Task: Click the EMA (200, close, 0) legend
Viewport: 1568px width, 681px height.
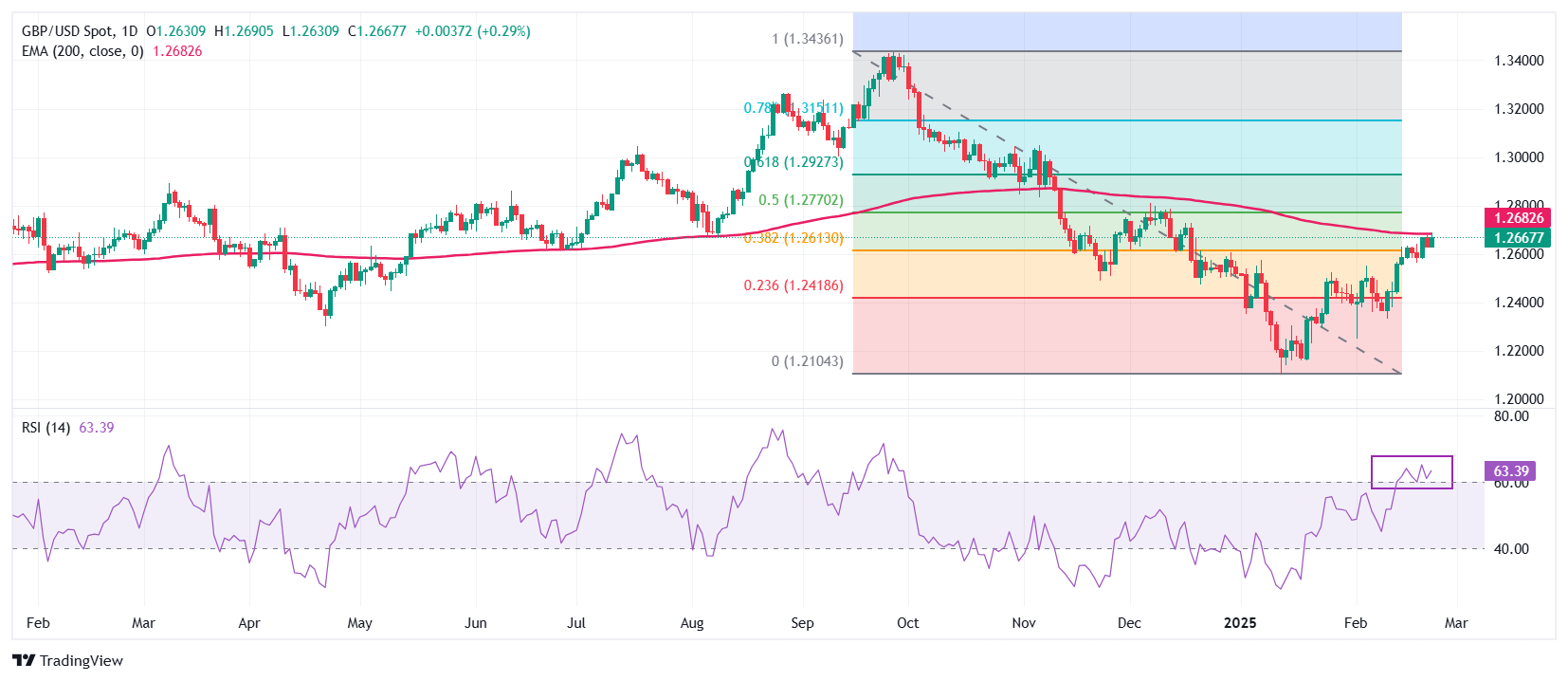Action: coord(82,51)
